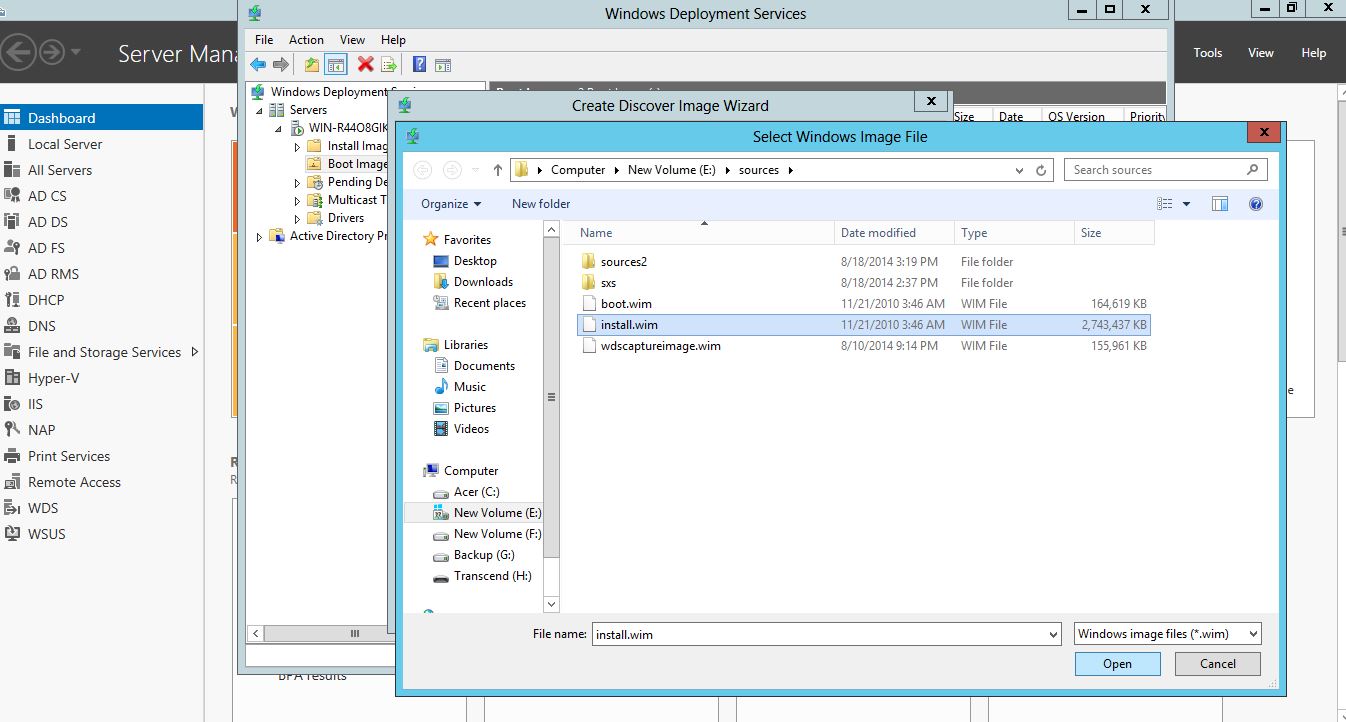This screenshot has width=1346, height=722.
Task: Select Transcend (H:) drive
Action: 492,576
